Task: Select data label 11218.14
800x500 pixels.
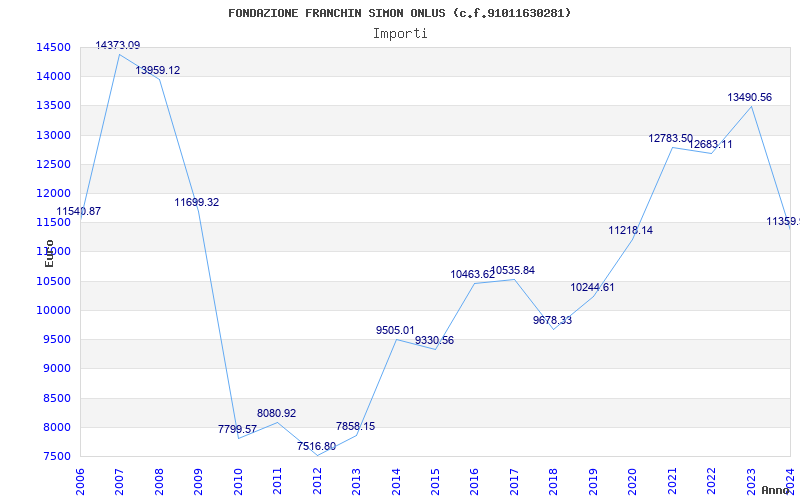Action: 631,231
